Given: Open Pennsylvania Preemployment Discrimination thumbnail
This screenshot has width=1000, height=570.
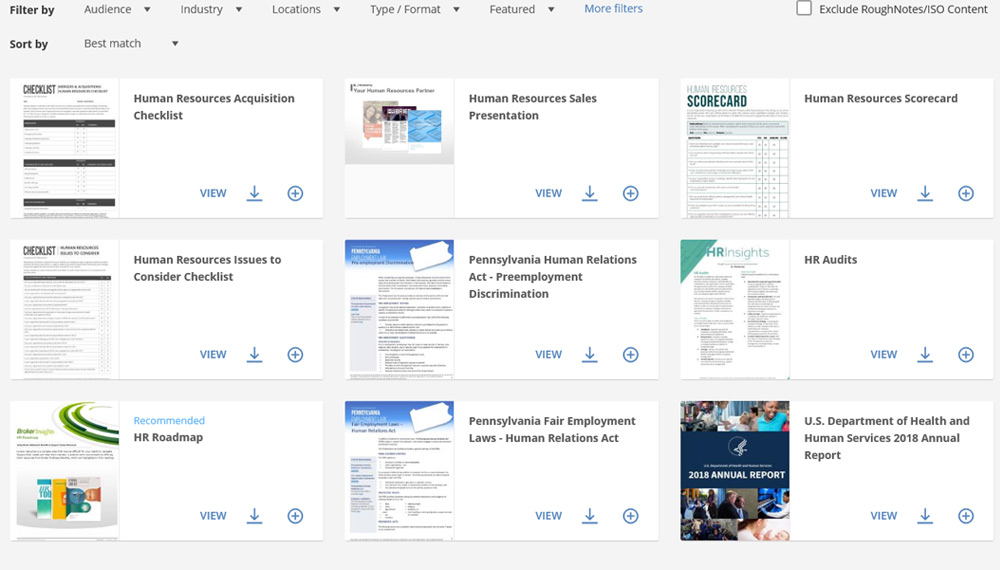Looking at the screenshot, I should (399, 309).
